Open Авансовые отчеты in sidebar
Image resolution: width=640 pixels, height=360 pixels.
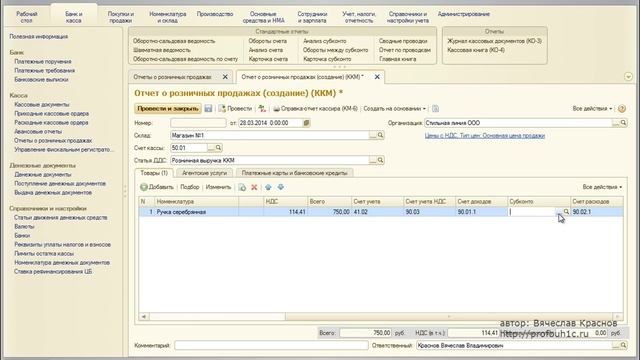[x=38, y=131]
